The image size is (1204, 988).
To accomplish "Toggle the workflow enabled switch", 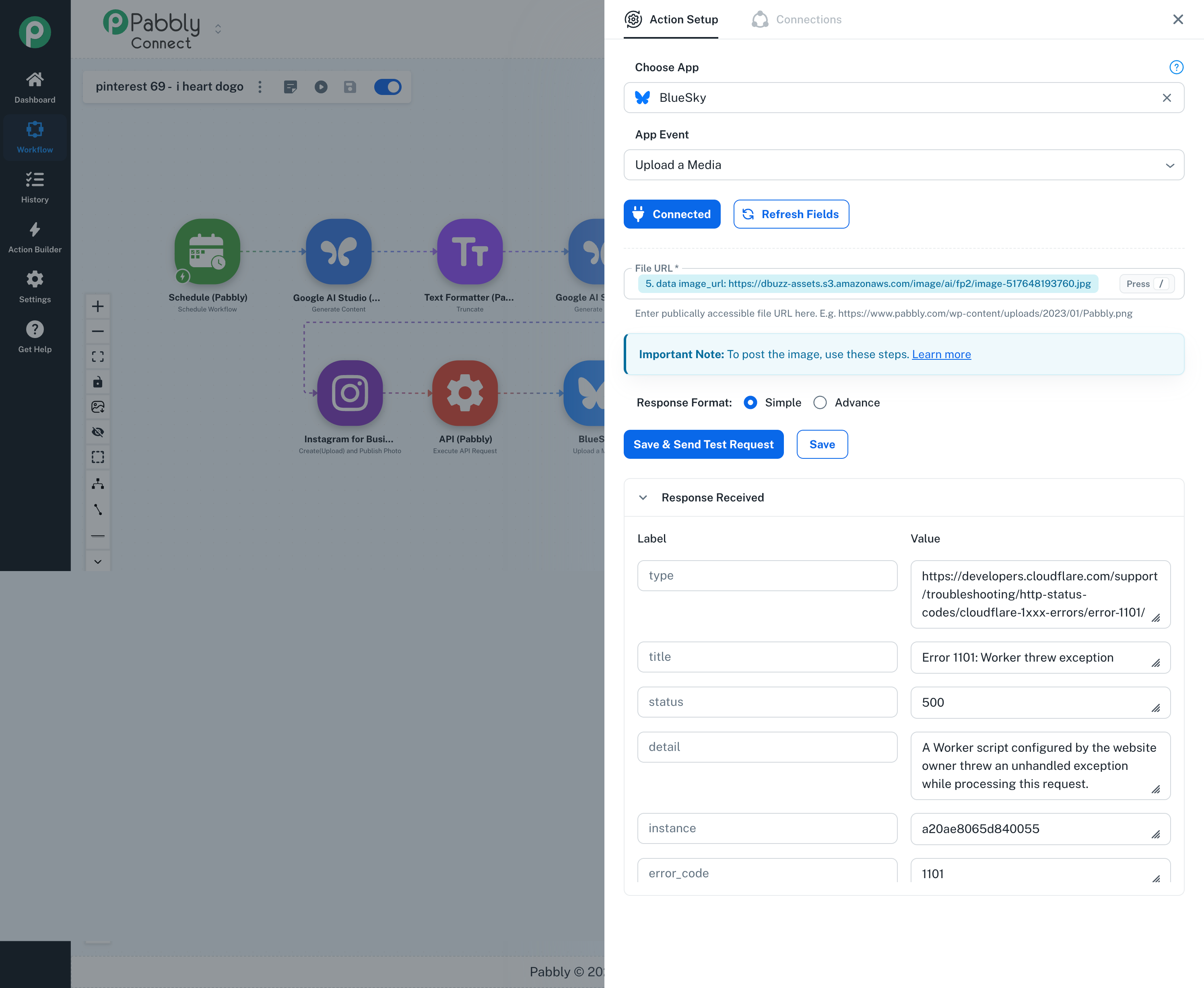I will 388,87.
